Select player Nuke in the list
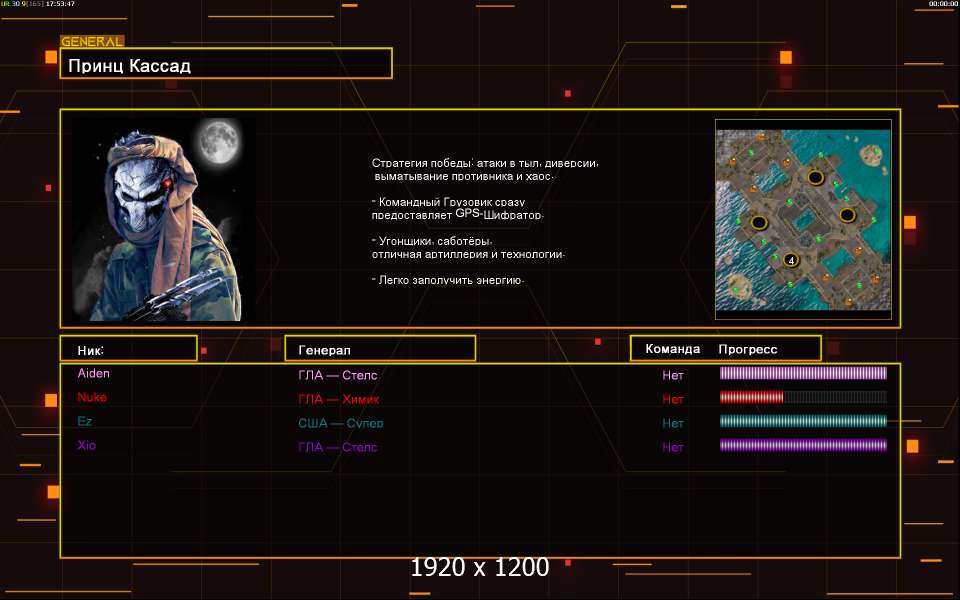This screenshot has width=960, height=600. point(92,397)
